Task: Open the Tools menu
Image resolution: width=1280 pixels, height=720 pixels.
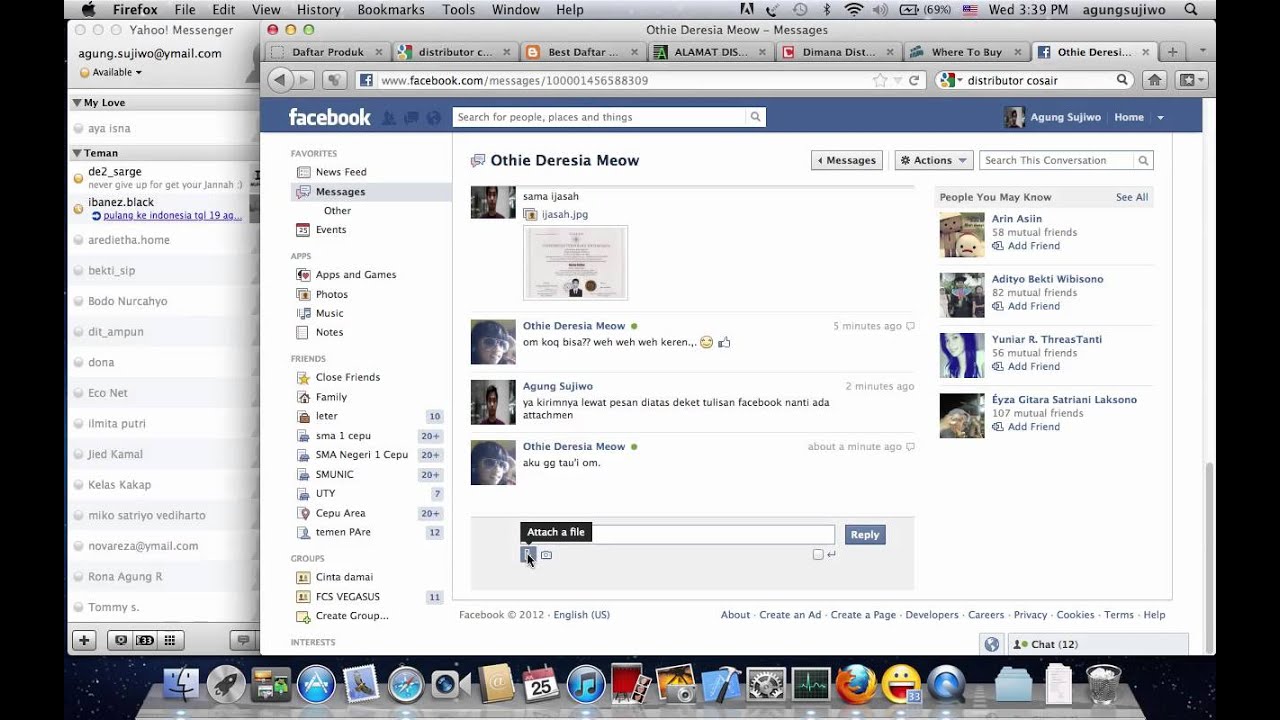Action: 458,10
